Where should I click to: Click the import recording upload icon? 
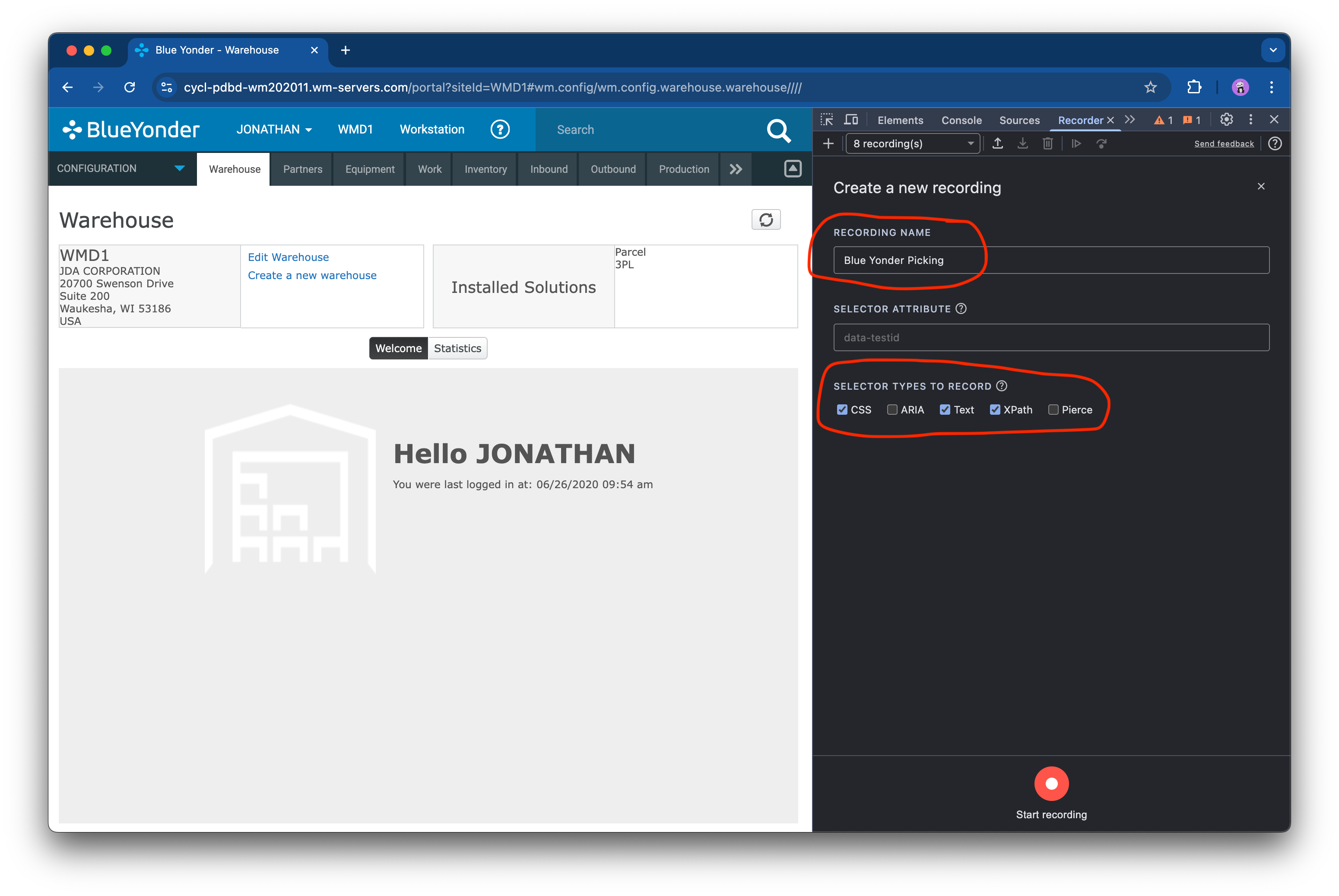[x=997, y=143]
